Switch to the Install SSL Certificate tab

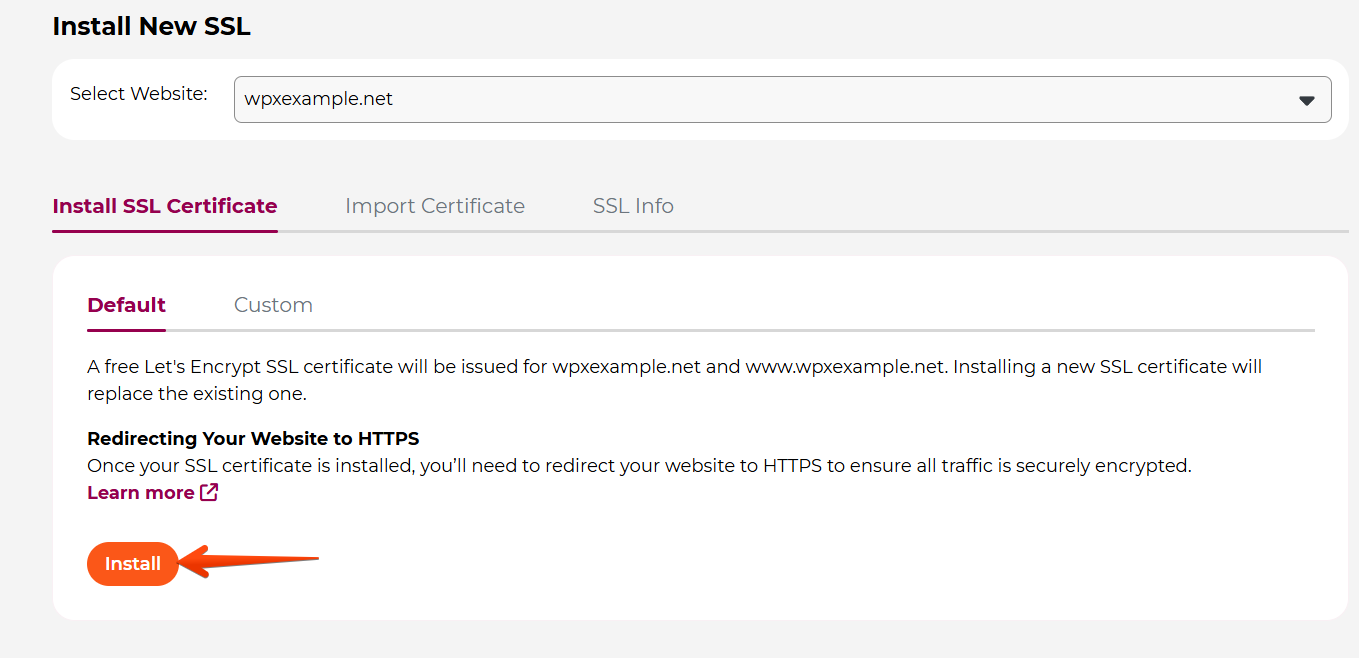pyautogui.click(x=165, y=206)
